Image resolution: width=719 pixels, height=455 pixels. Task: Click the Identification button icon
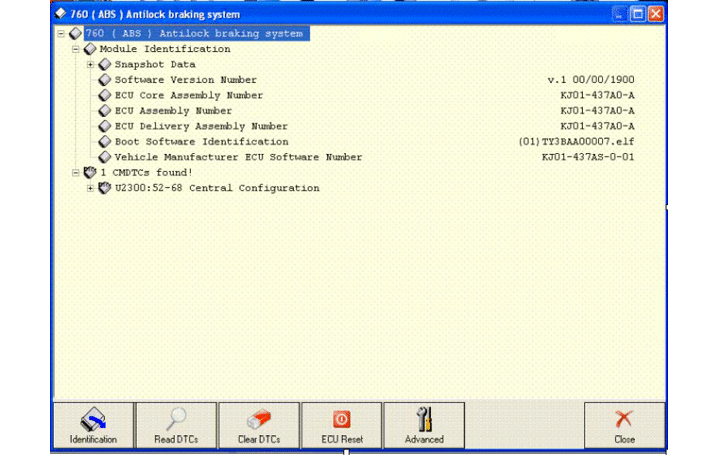click(93, 419)
